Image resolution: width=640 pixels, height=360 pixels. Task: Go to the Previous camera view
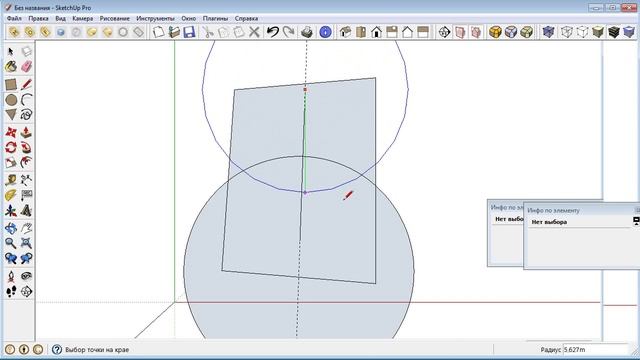coord(11,258)
